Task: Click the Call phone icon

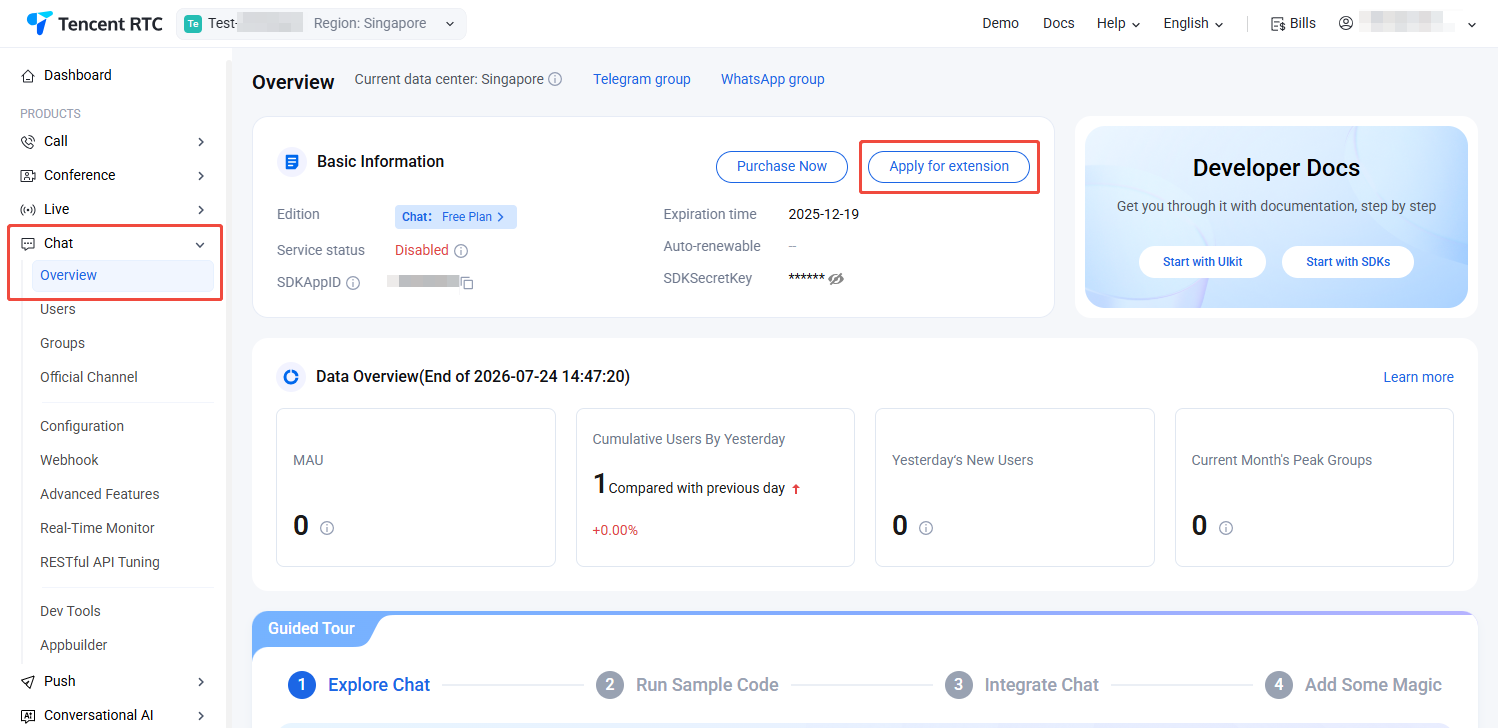Action: 28,142
